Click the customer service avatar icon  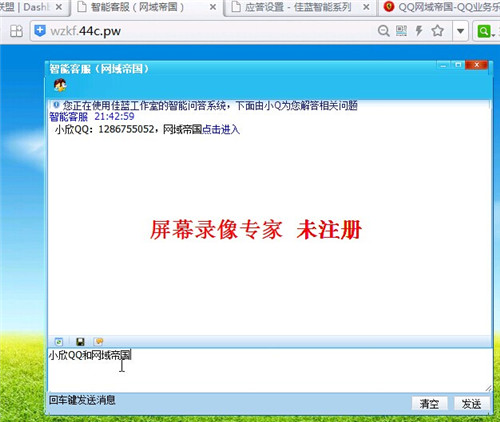[60, 86]
